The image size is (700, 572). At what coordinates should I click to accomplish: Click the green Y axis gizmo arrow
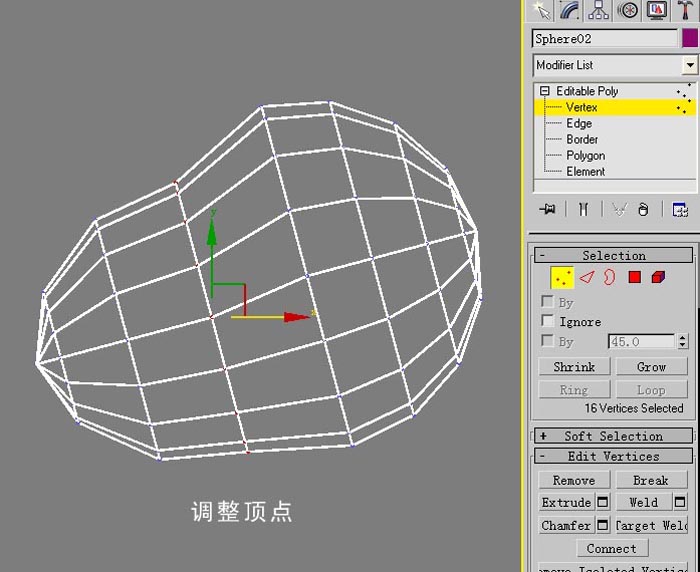pyautogui.click(x=212, y=232)
